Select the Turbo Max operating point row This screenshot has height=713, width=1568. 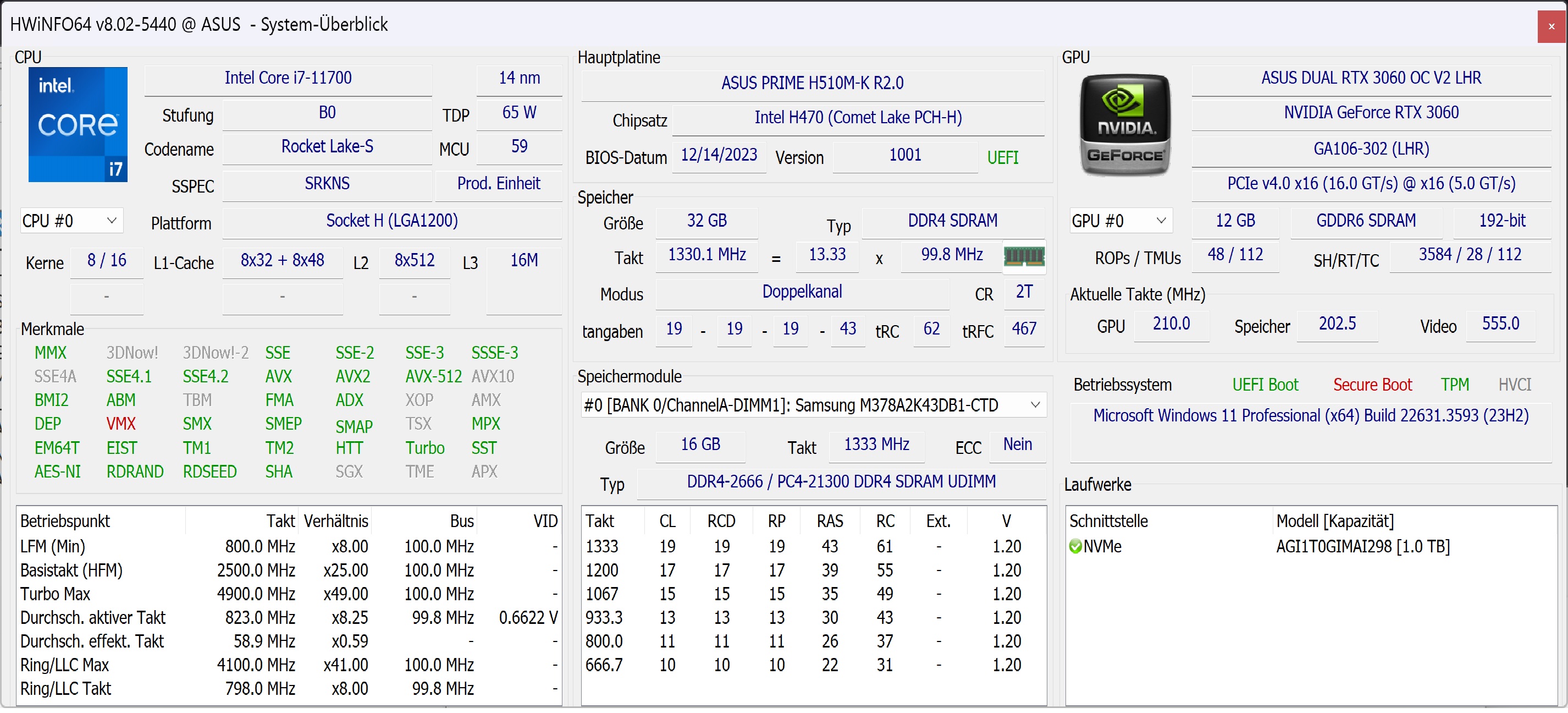coord(55,594)
